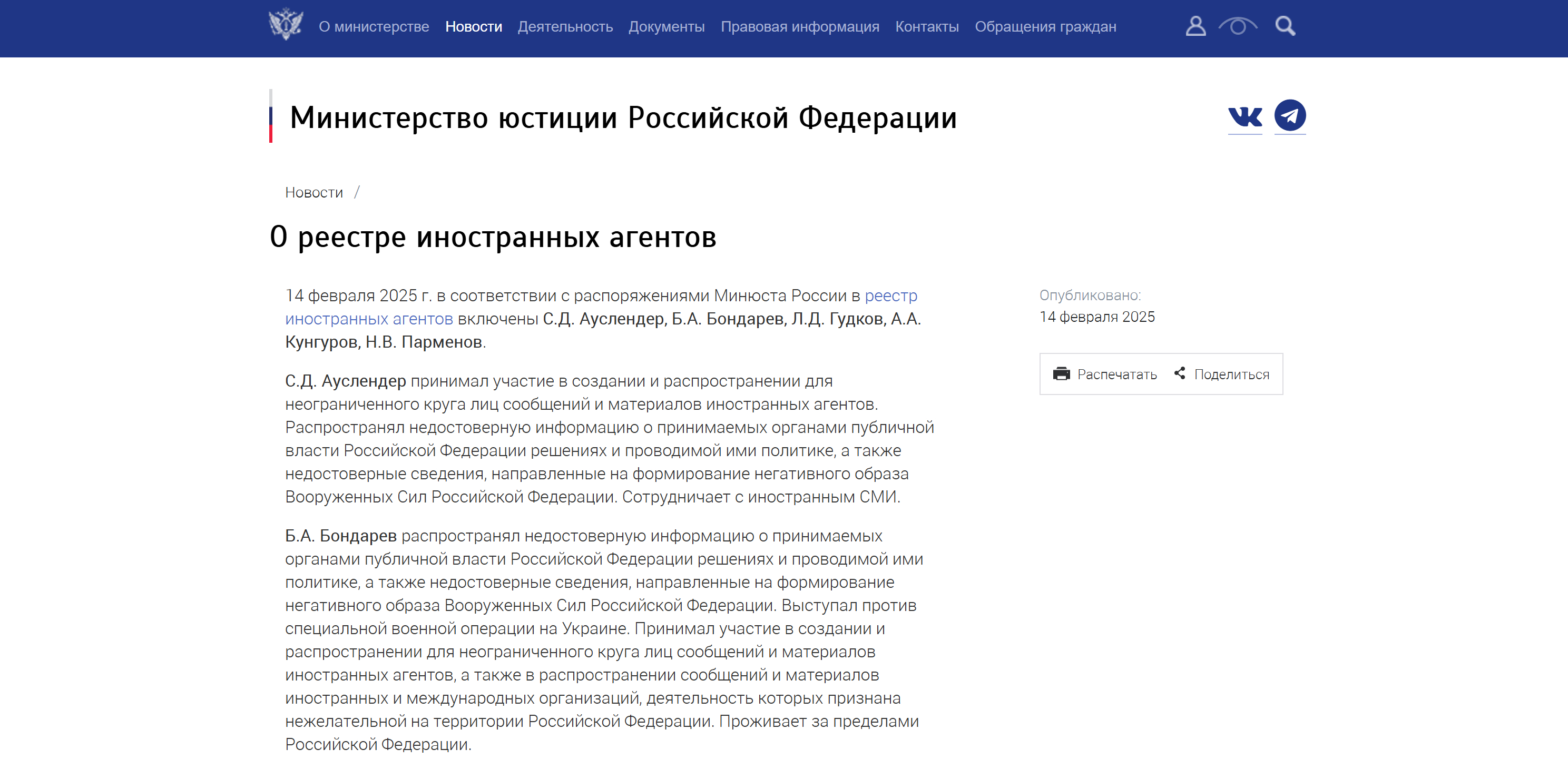Image resolution: width=1568 pixels, height=769 pixels.
Task: Click the Министерство юстиции Российской Федерации title
Action: (623, 117)
